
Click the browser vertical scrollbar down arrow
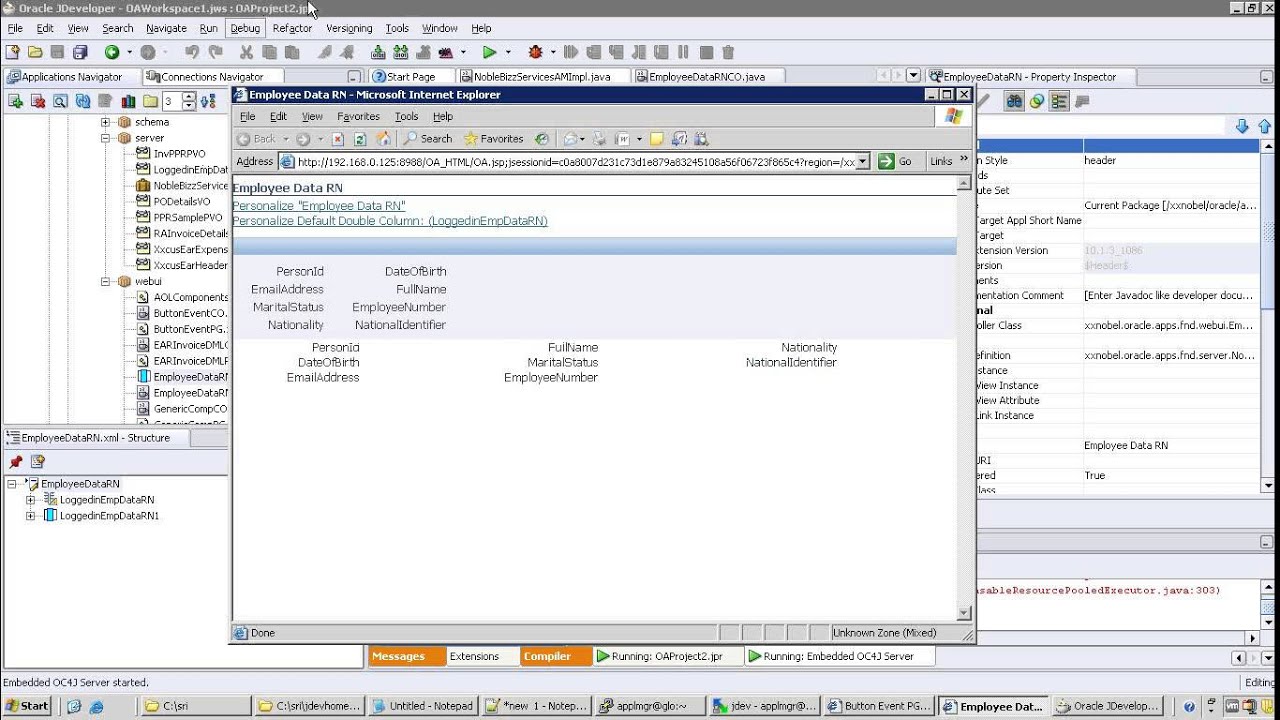[964, 613]
